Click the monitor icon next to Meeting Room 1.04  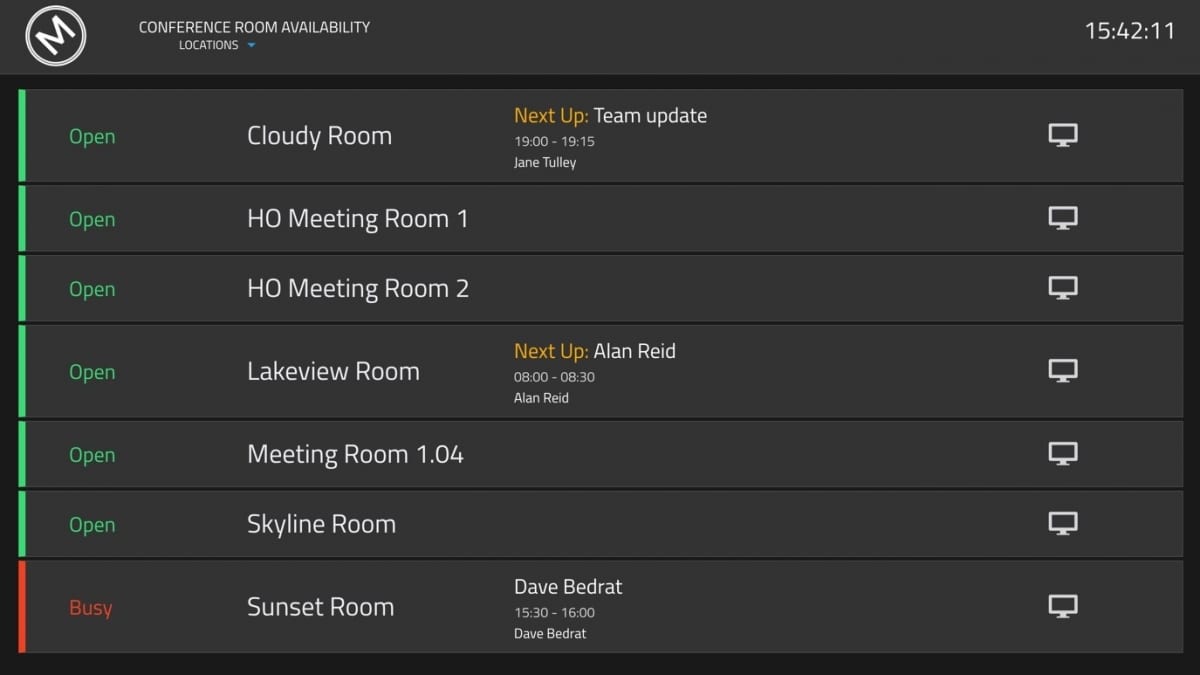coord(1062,453)
